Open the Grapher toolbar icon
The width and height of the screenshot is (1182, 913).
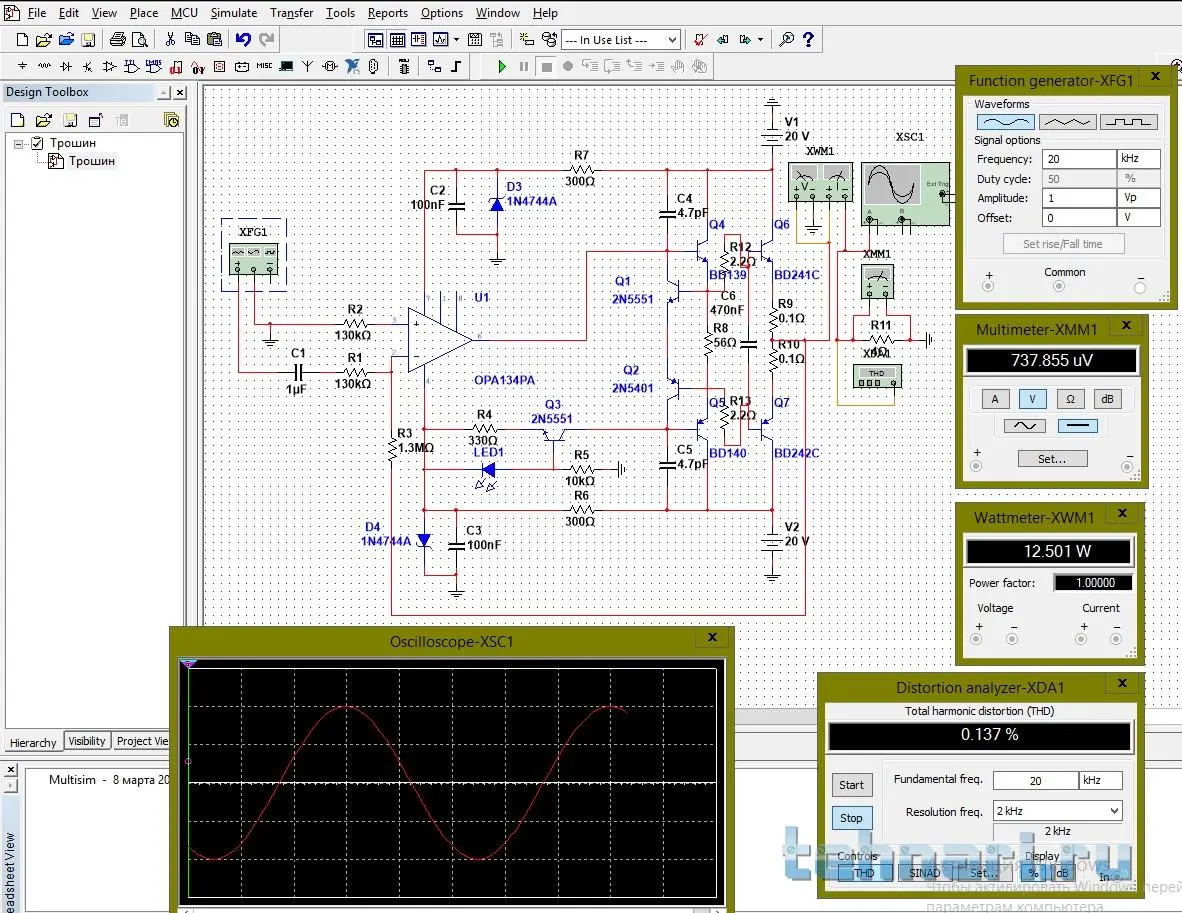[441, 40]
